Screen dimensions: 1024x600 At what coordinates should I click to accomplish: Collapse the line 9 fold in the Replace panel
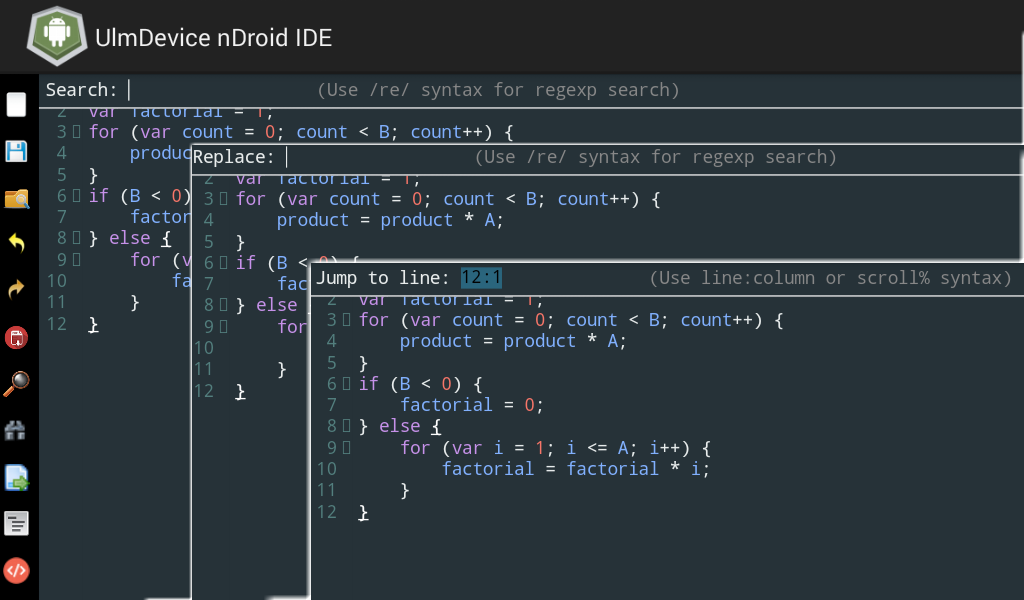coord(223,326)
